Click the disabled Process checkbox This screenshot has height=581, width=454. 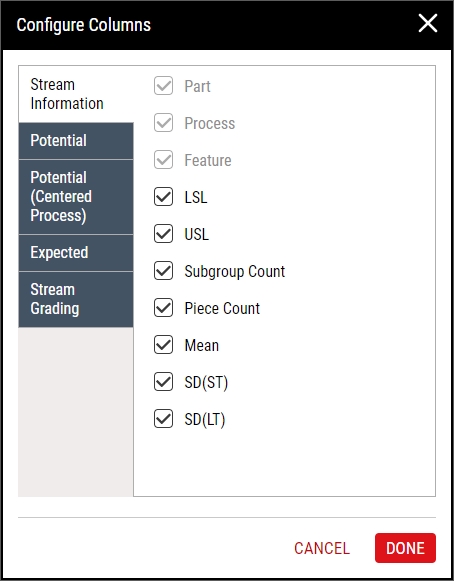(163, 123)
